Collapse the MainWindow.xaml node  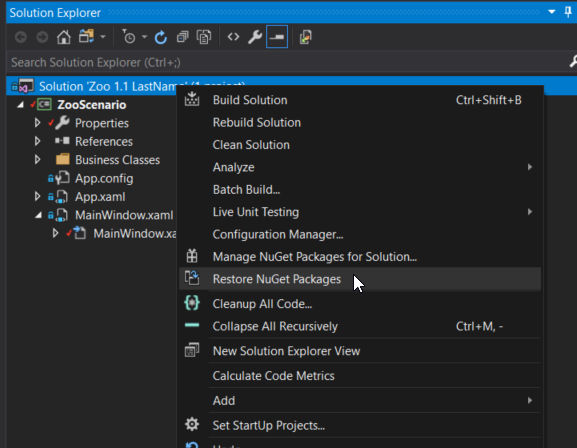pyautogui.click(x=38, y=215)
